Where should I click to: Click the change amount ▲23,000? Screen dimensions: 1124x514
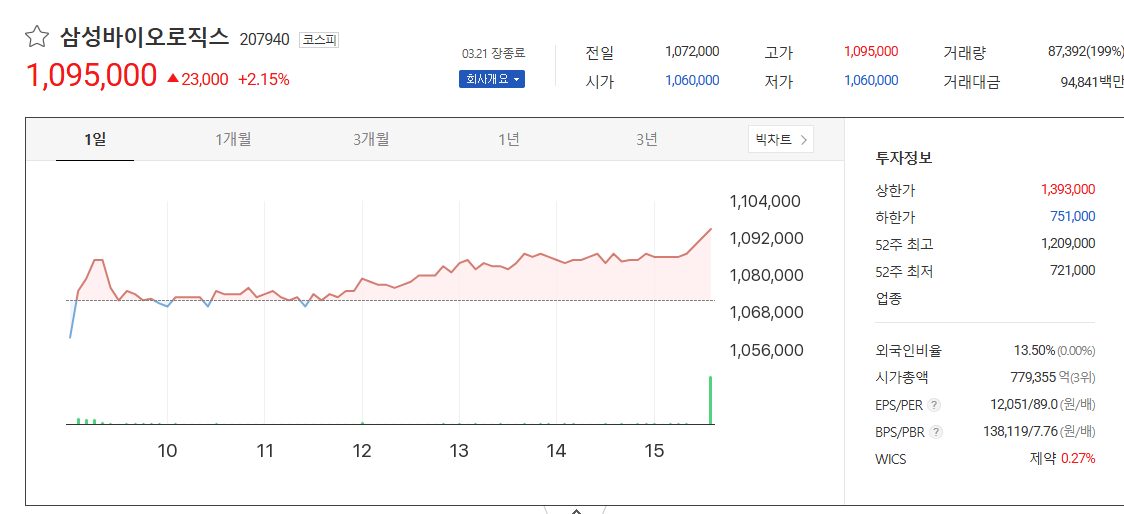coord(197,79)
